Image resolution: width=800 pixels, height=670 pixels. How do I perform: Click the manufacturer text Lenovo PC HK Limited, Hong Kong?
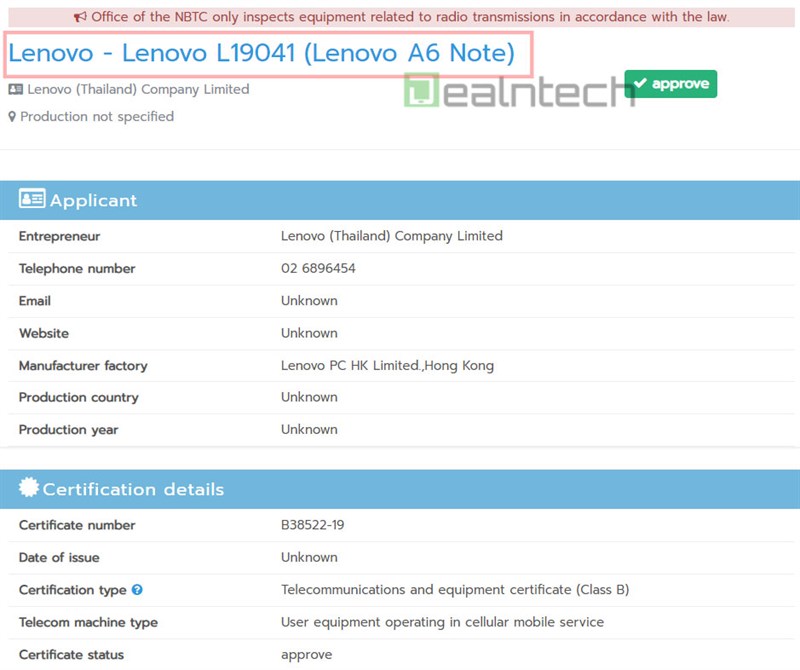click(390, 365)
